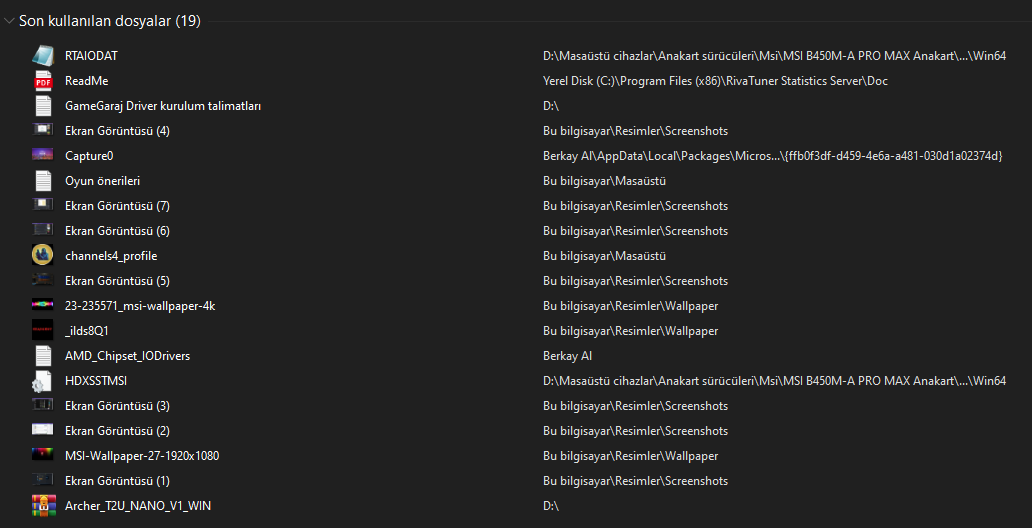Select the 23-235571_msi-wallpaper-4k thumbnail
The image size is (1032, 528).
(43, 306)
